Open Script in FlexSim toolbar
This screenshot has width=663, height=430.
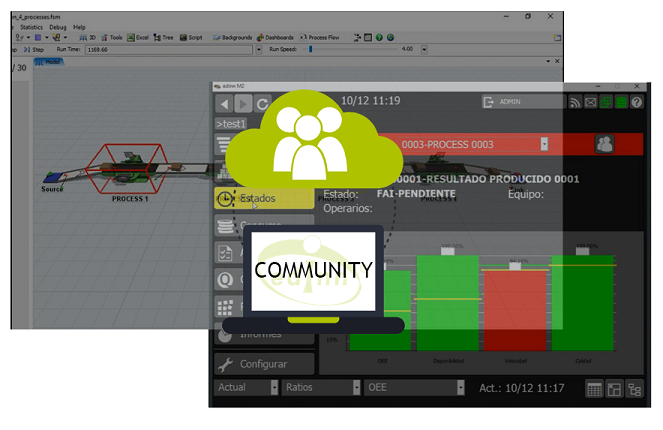point(191,38)
